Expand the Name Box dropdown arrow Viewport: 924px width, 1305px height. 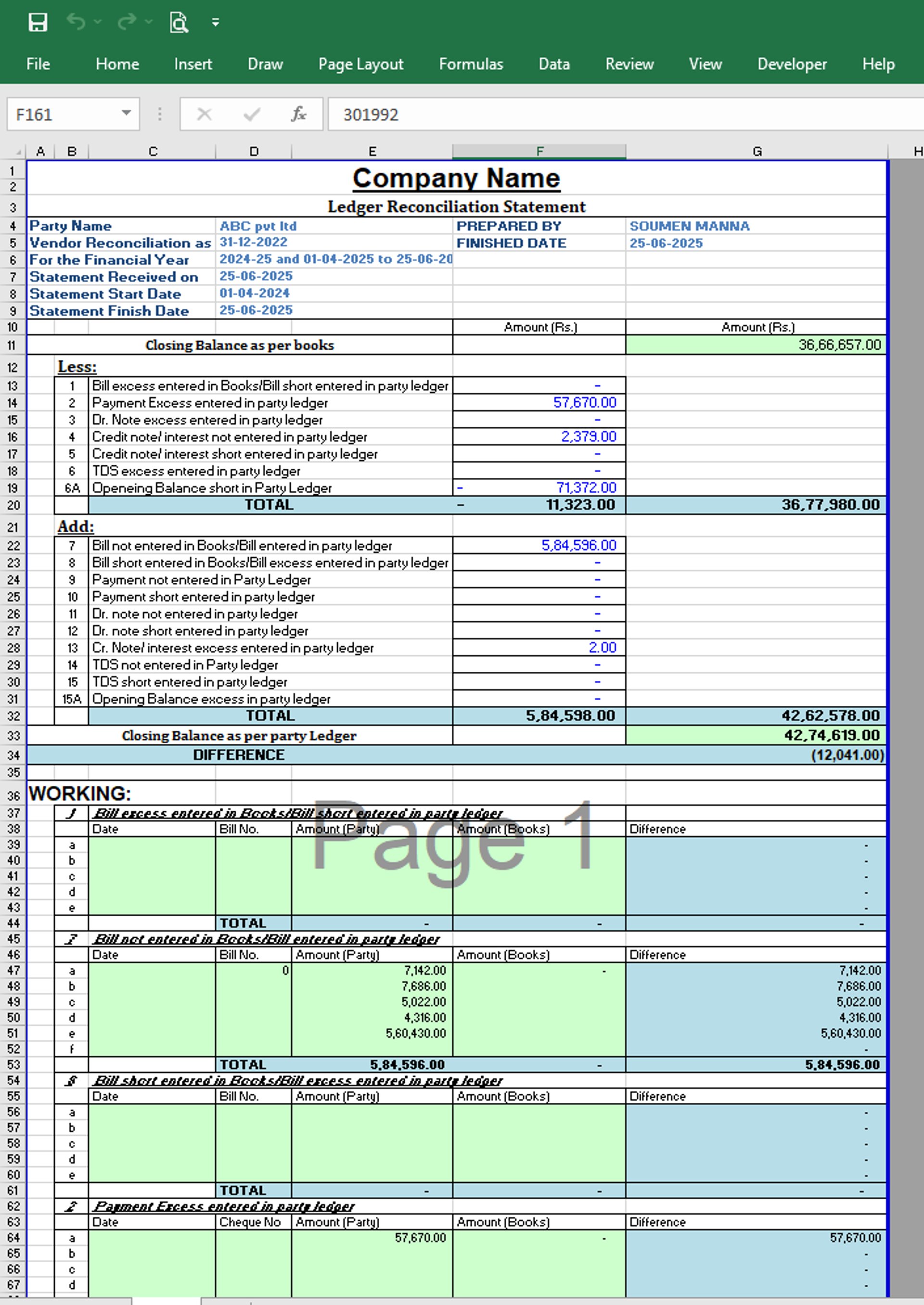(x=126, y=114)
